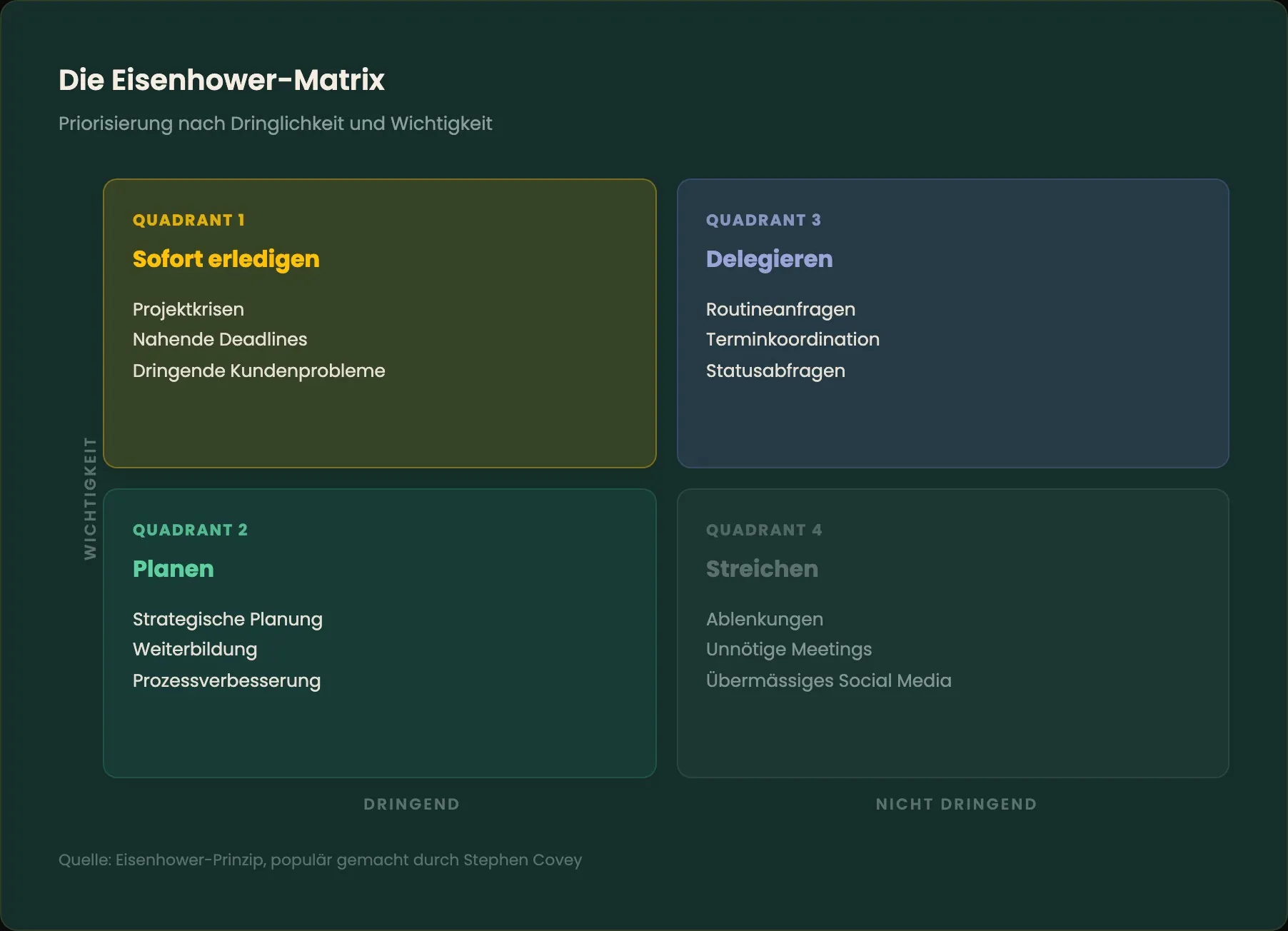Choose the Prozessverbesserung entry
The width and height of the screenshot is (1288, 931).
[x=226, y=680]
